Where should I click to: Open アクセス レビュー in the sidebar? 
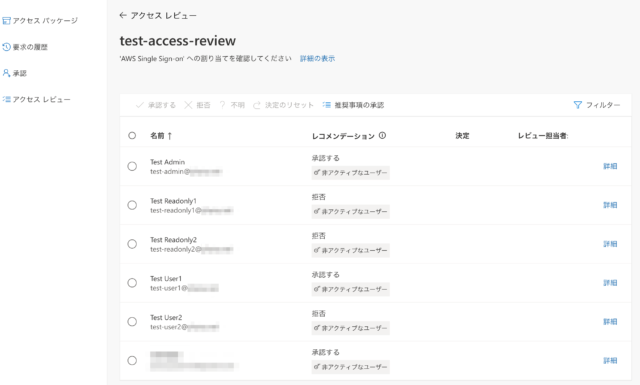(x=36, y=99)
